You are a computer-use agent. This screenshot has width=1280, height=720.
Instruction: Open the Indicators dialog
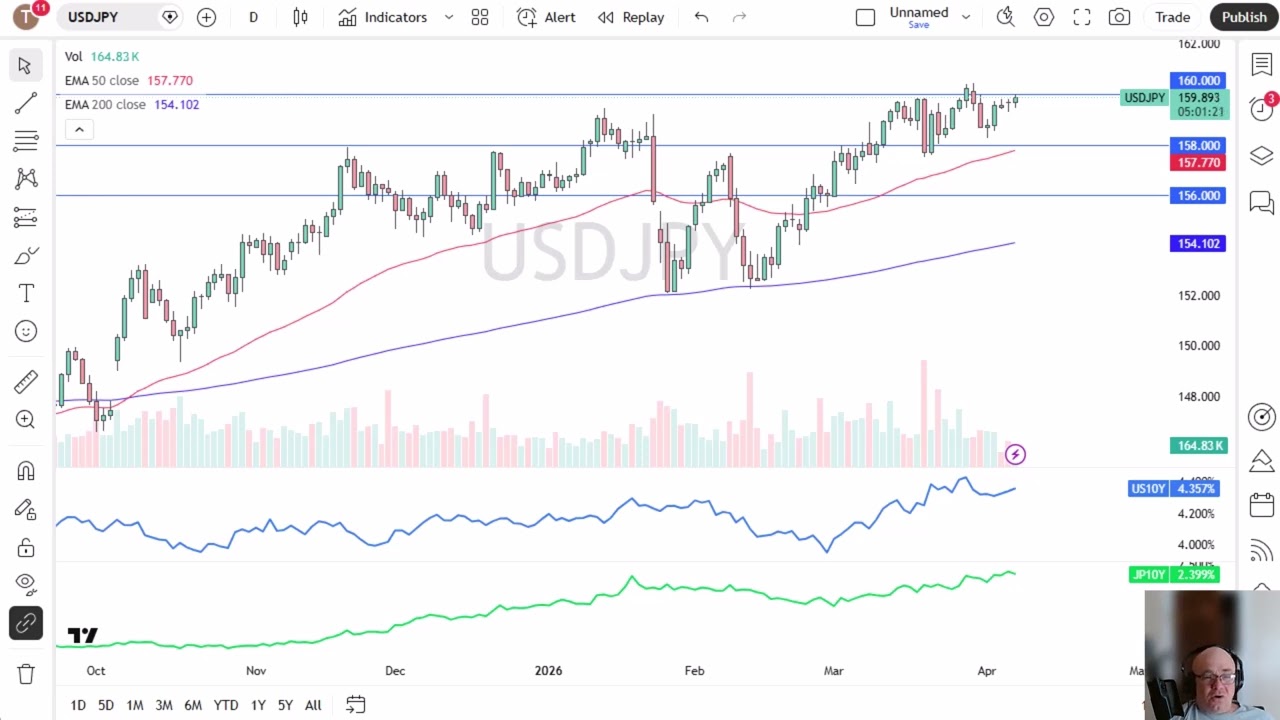click(383, 17)
